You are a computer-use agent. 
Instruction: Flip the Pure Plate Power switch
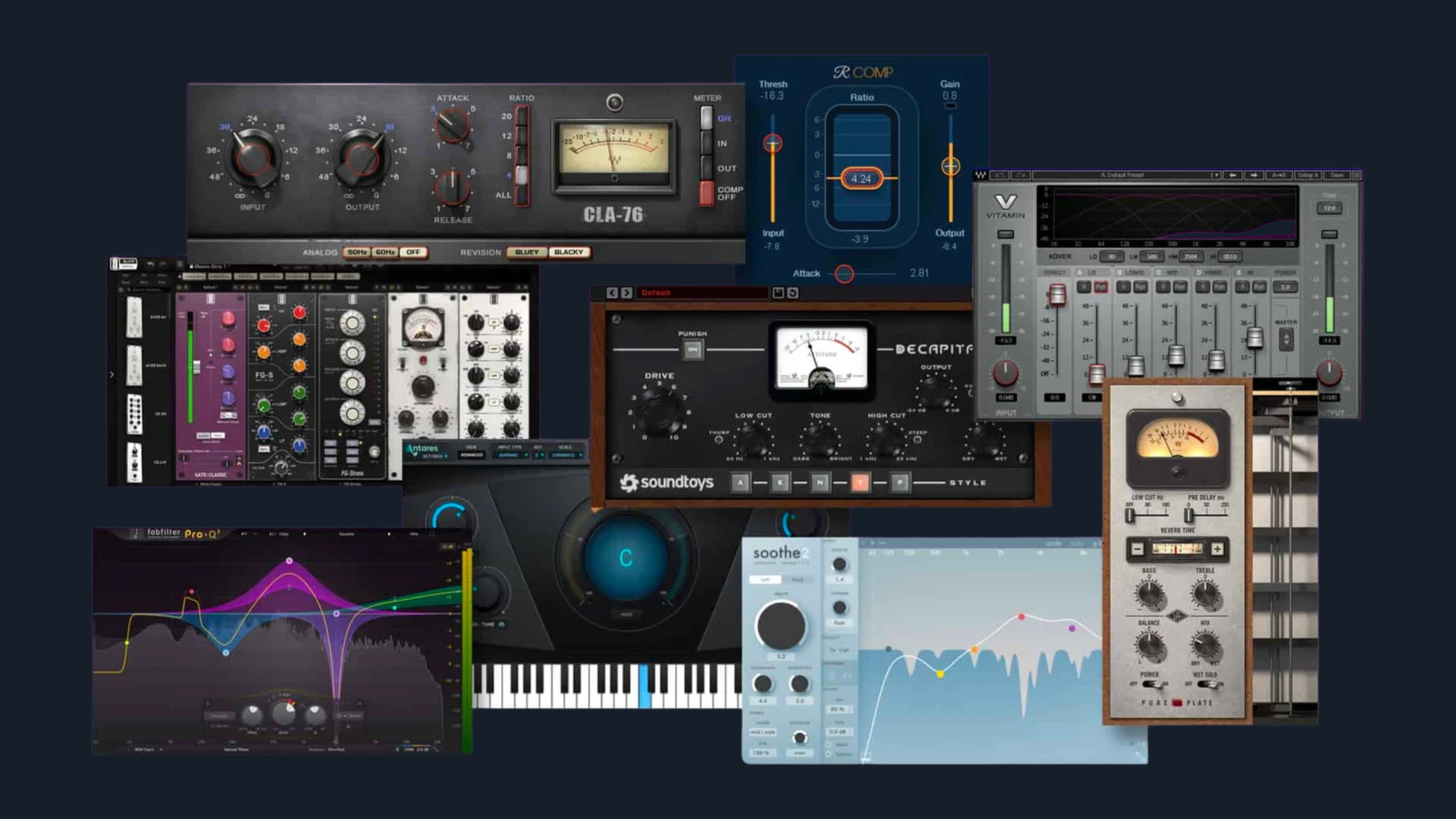[x=1151, y=684]
